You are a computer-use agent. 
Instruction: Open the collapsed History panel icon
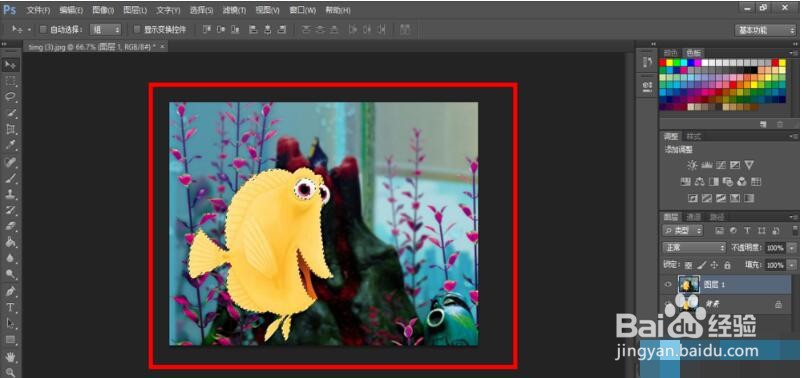647,62
